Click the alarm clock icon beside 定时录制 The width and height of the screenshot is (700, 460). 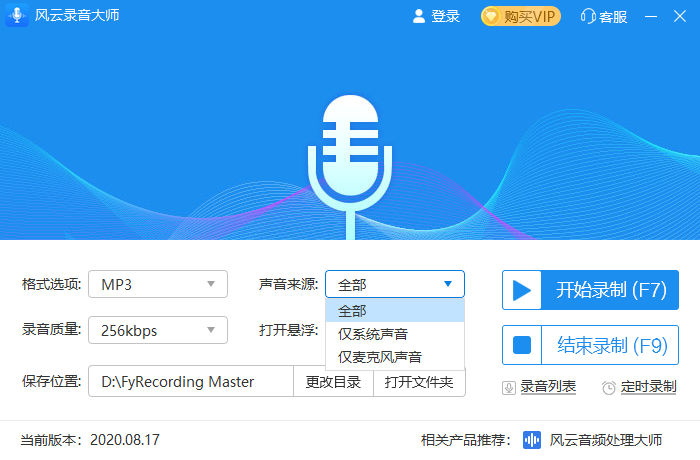coord(608,388)
